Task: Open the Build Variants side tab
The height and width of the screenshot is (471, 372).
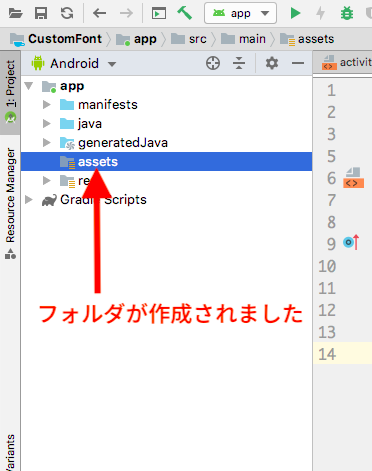Action: (x=10, y=452)
